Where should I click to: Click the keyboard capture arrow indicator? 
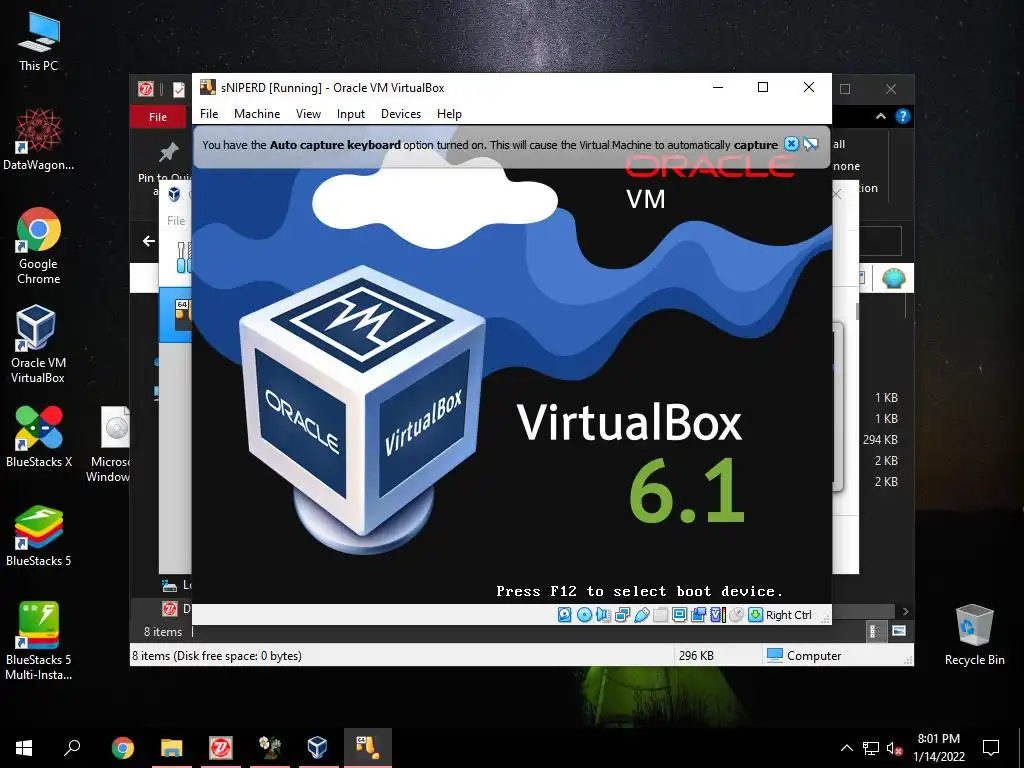tap(755, 615)
